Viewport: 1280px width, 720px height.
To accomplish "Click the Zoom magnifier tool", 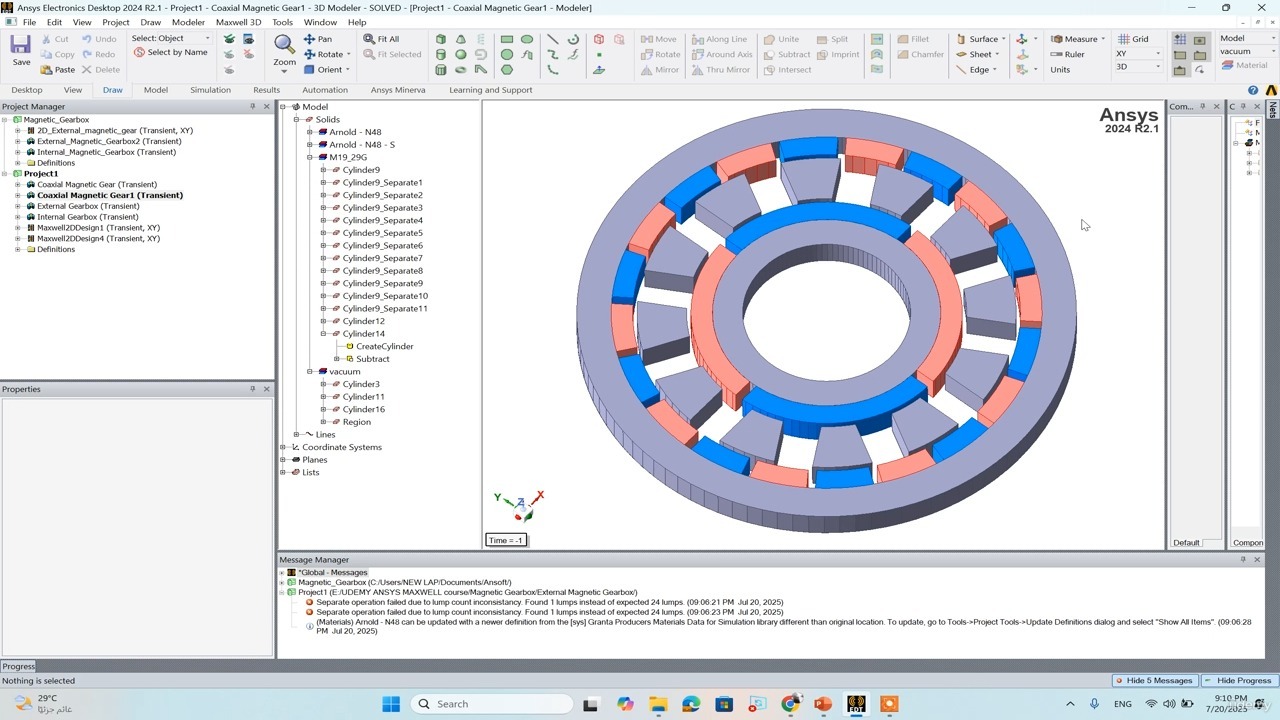I will 284,50.
